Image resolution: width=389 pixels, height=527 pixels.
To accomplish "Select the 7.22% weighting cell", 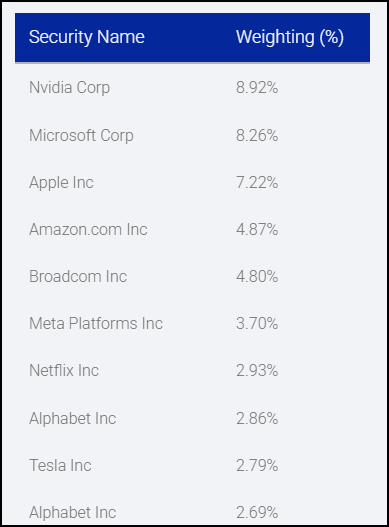I will (x=257, y=183).
